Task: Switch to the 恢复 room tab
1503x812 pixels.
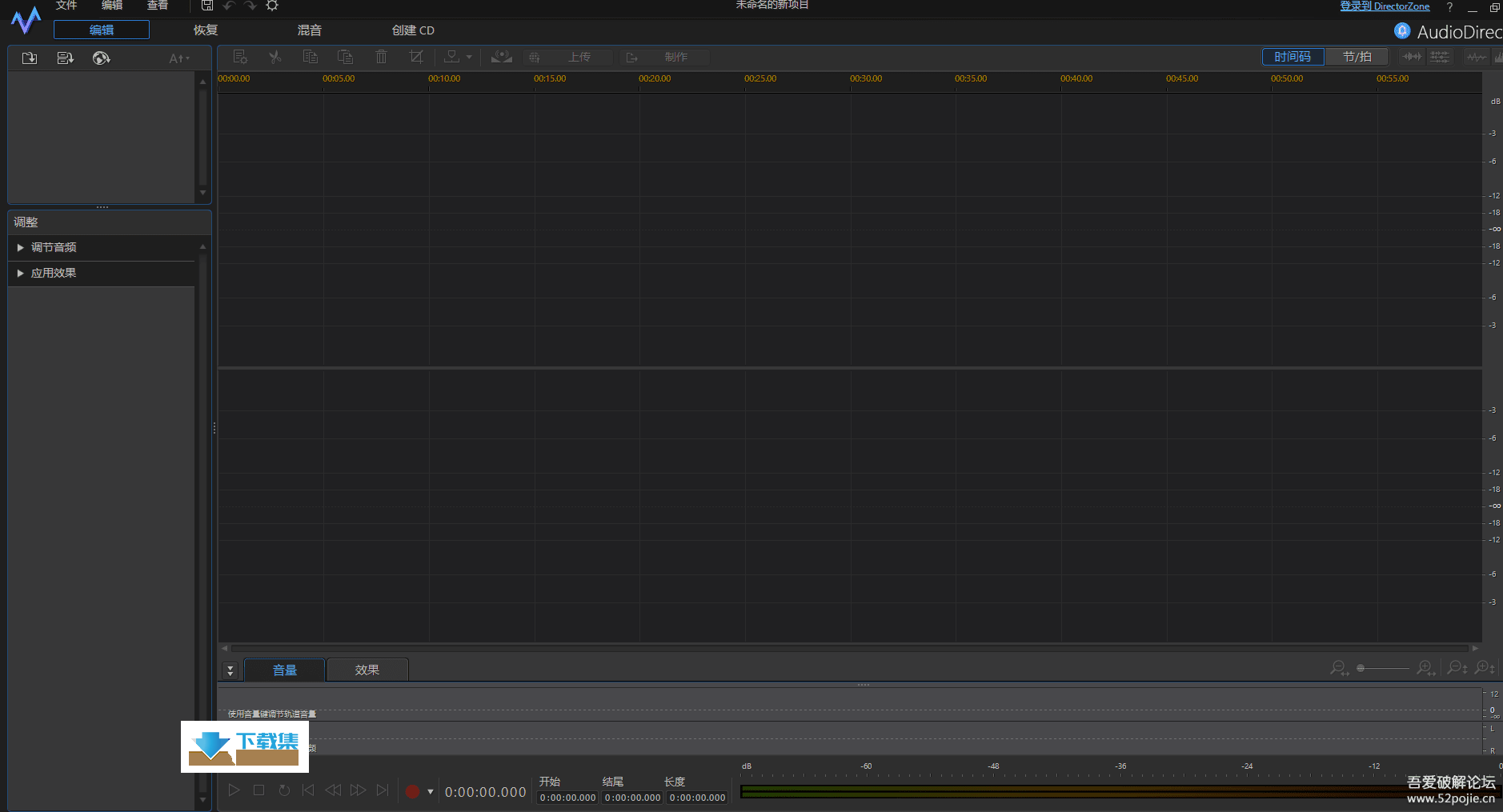Action: pyautogui.click(x=206, y=30)
